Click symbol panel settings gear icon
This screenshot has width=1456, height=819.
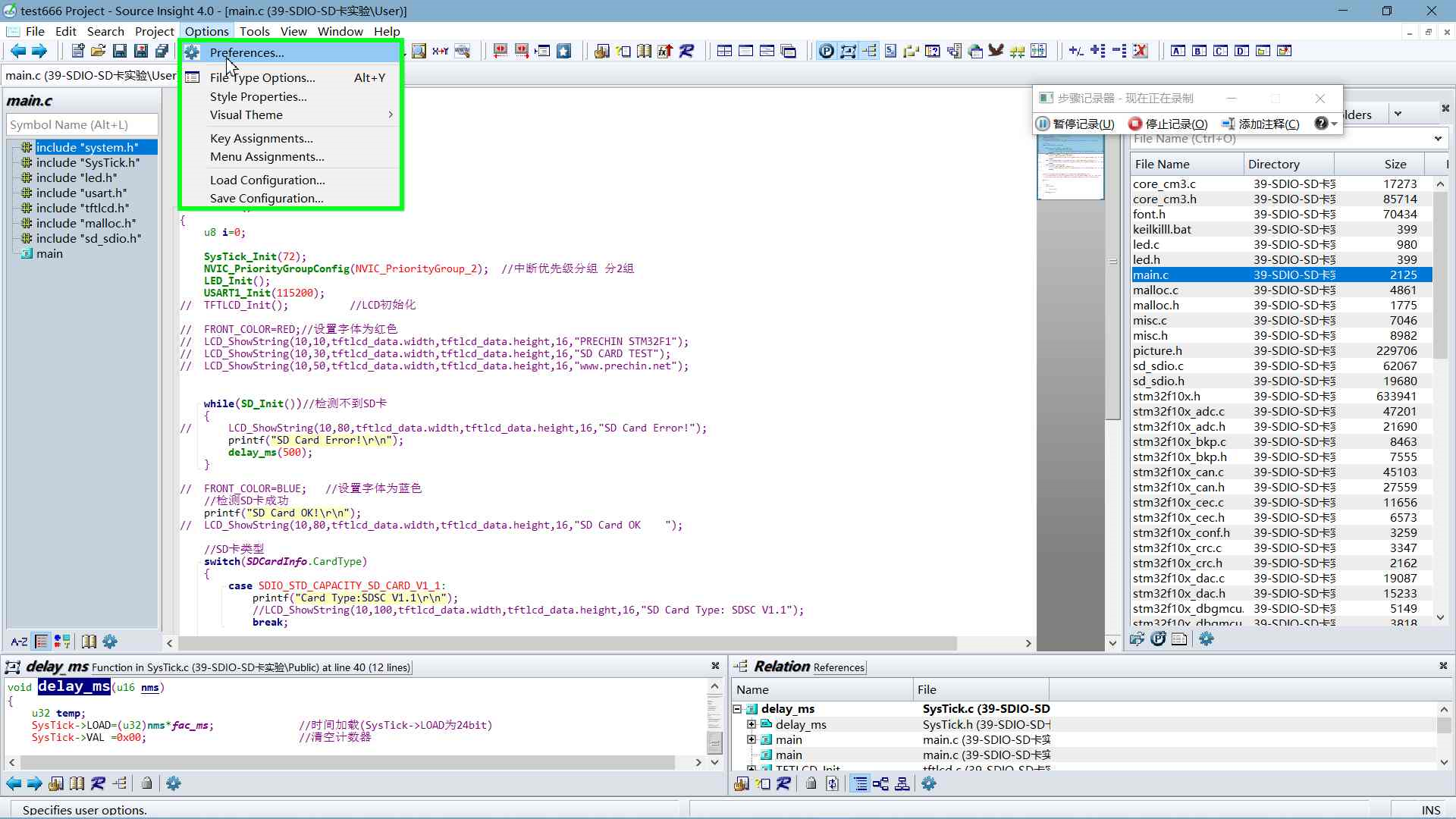click(110, 642)
